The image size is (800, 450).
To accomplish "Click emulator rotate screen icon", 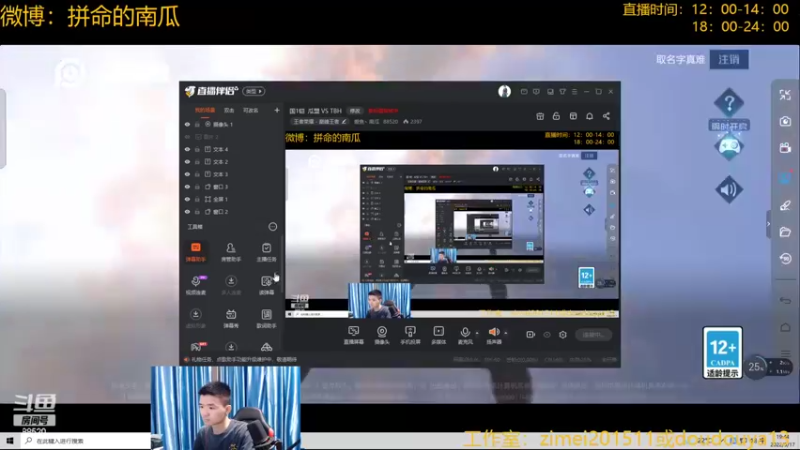I will coord(785,258).
